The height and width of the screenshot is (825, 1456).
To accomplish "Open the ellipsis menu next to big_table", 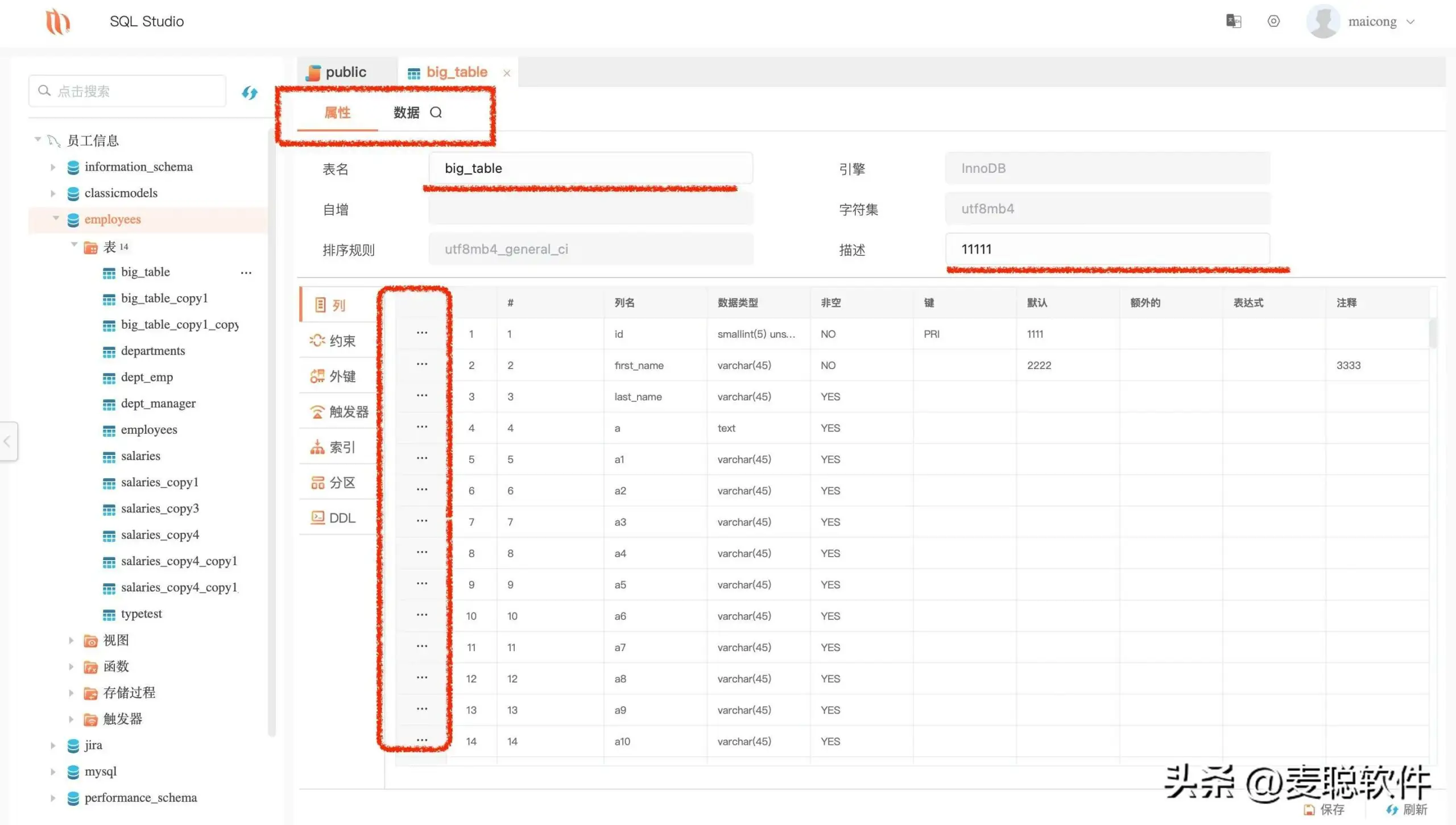I will point(246,272).
